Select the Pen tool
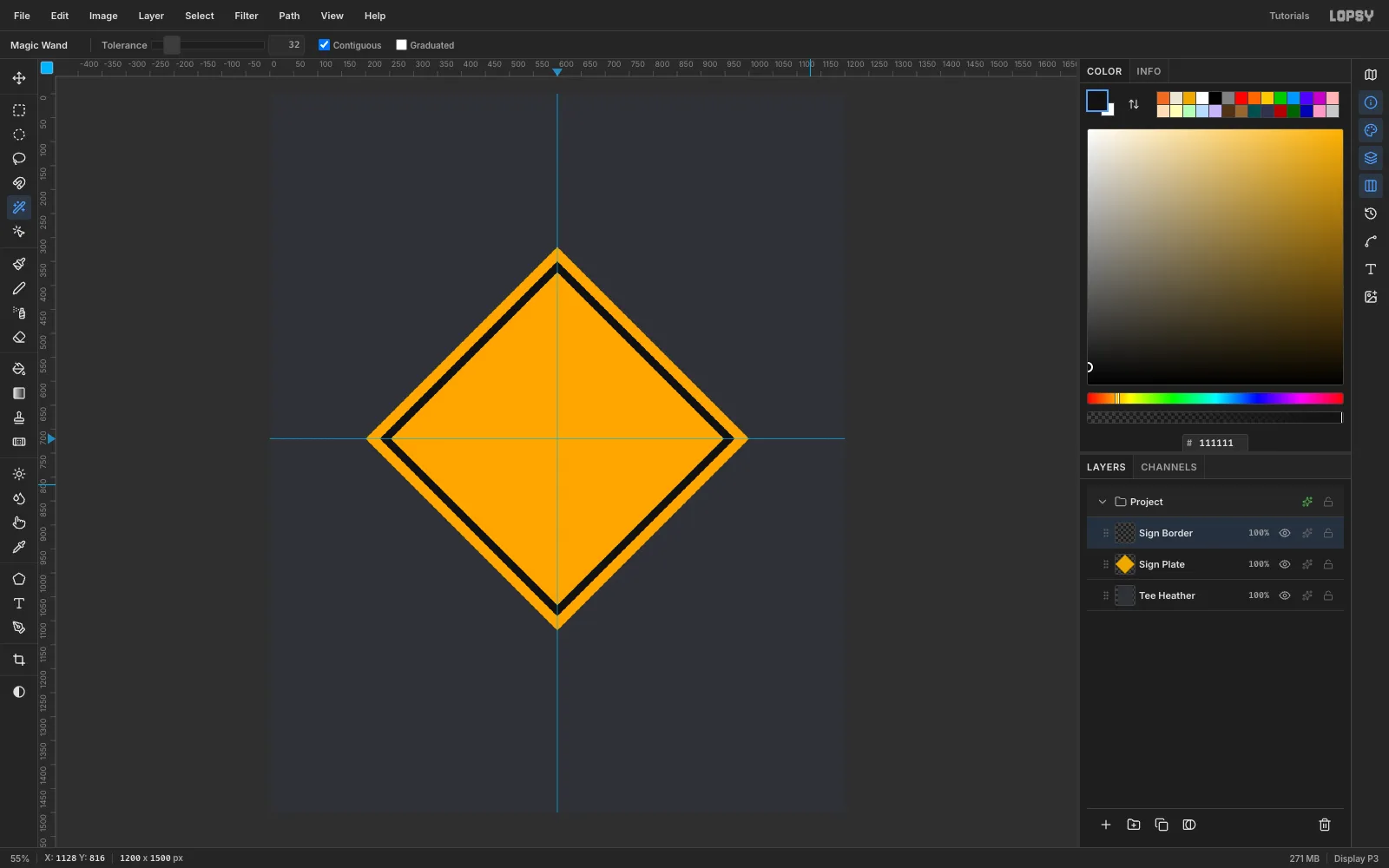The image size is (1389, 868). tap(19, 628)
